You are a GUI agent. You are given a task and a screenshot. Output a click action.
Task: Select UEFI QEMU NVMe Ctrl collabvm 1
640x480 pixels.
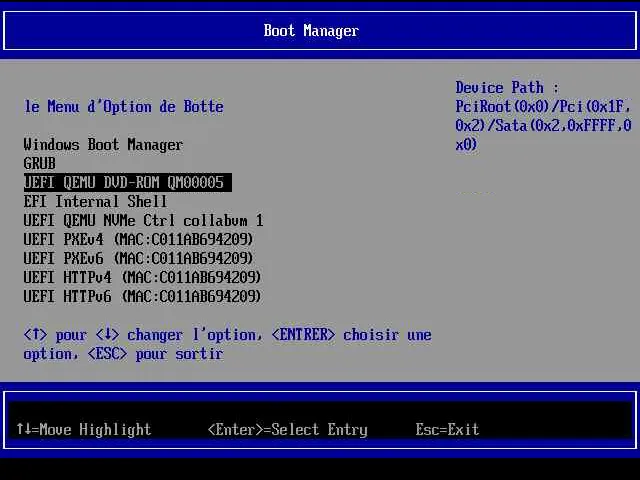(x=143, y=221)
